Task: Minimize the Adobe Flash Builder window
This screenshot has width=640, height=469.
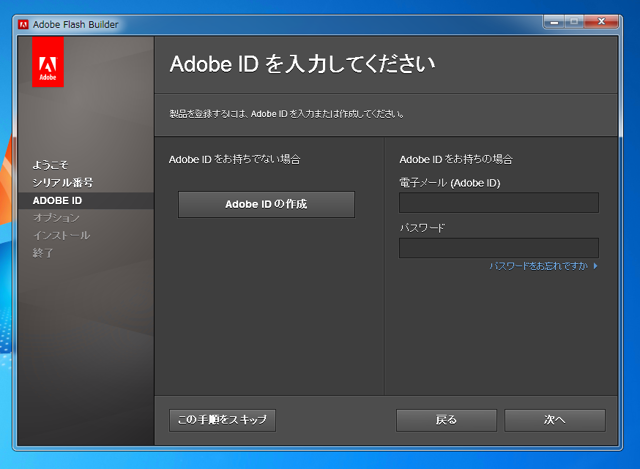Action: tap(554, 22)
